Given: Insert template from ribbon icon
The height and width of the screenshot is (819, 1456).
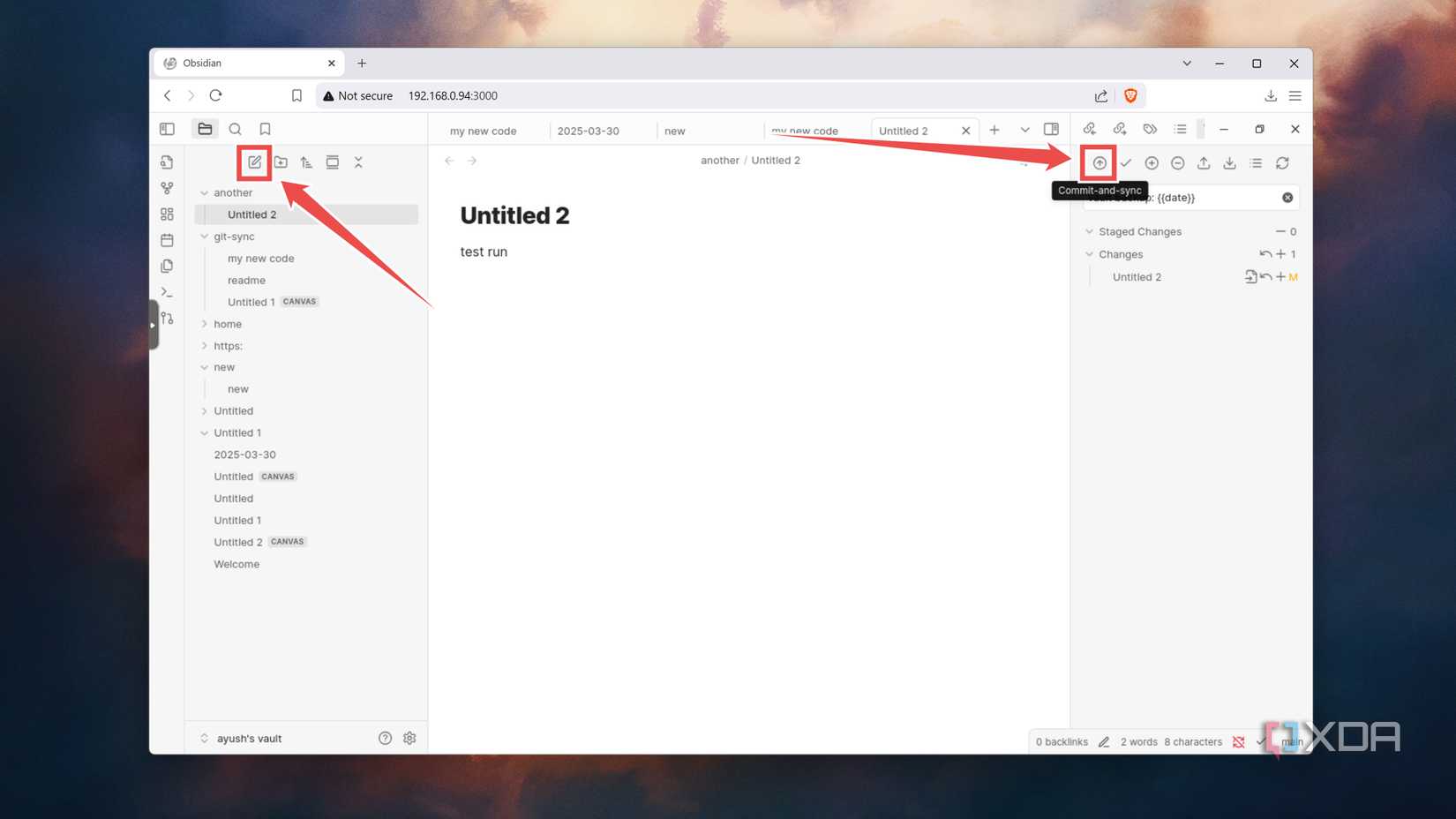Looking at the screenshot, I should click(x=167, y=266).
